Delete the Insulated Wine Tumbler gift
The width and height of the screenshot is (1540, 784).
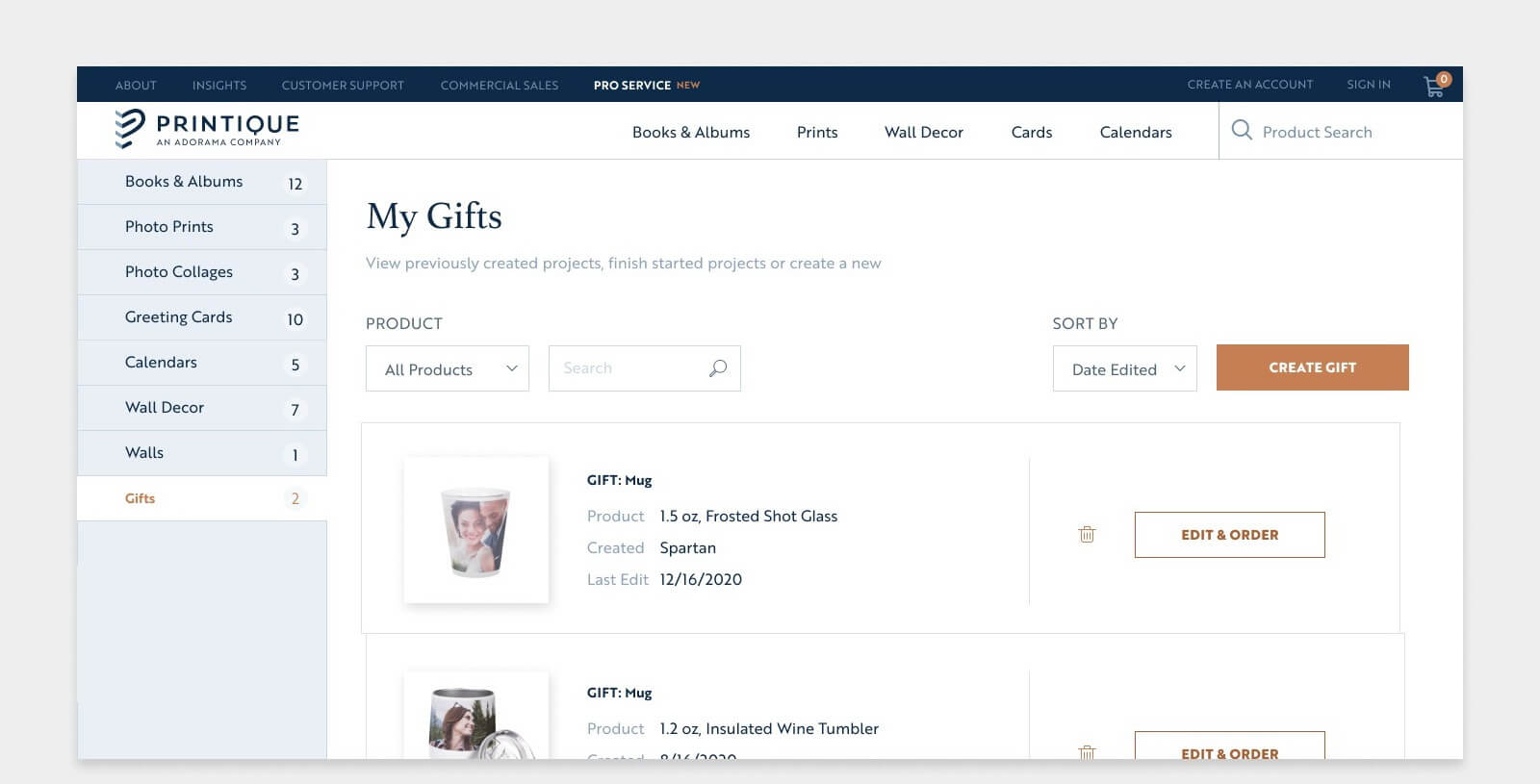click(1087, 752)
